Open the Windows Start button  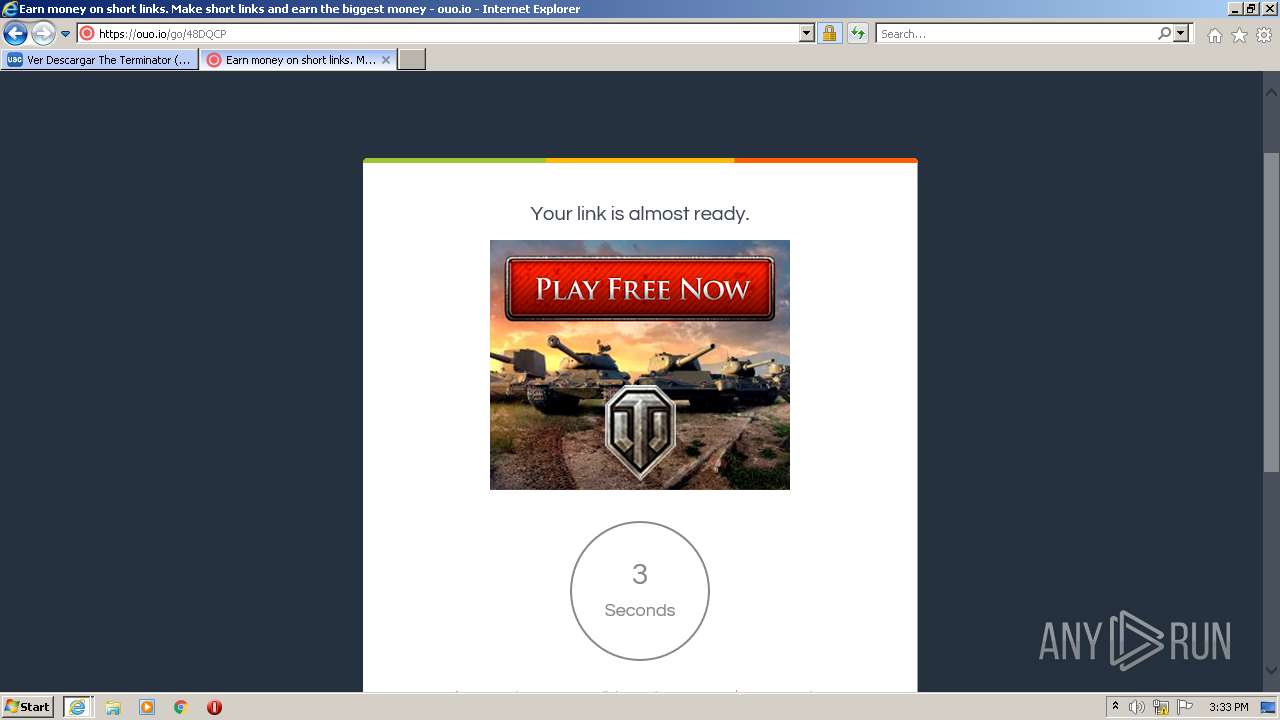28,706
